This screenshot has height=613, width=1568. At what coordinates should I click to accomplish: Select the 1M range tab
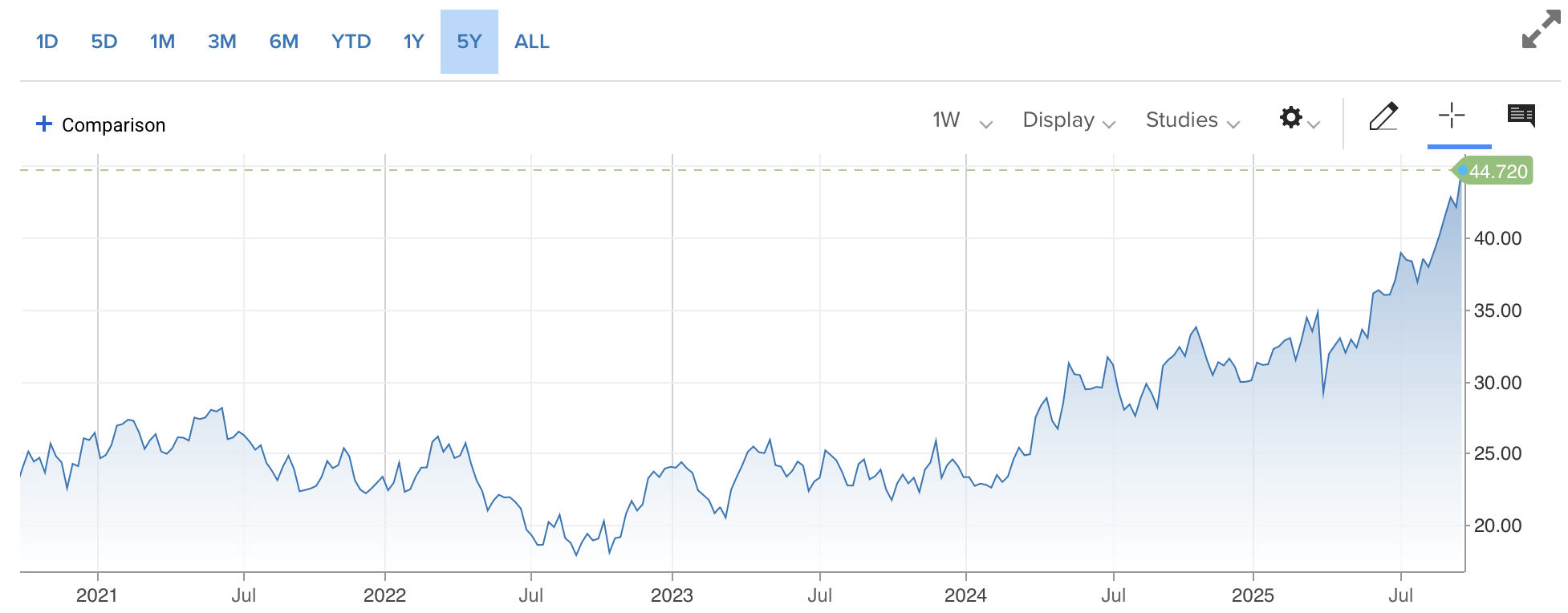162,42
